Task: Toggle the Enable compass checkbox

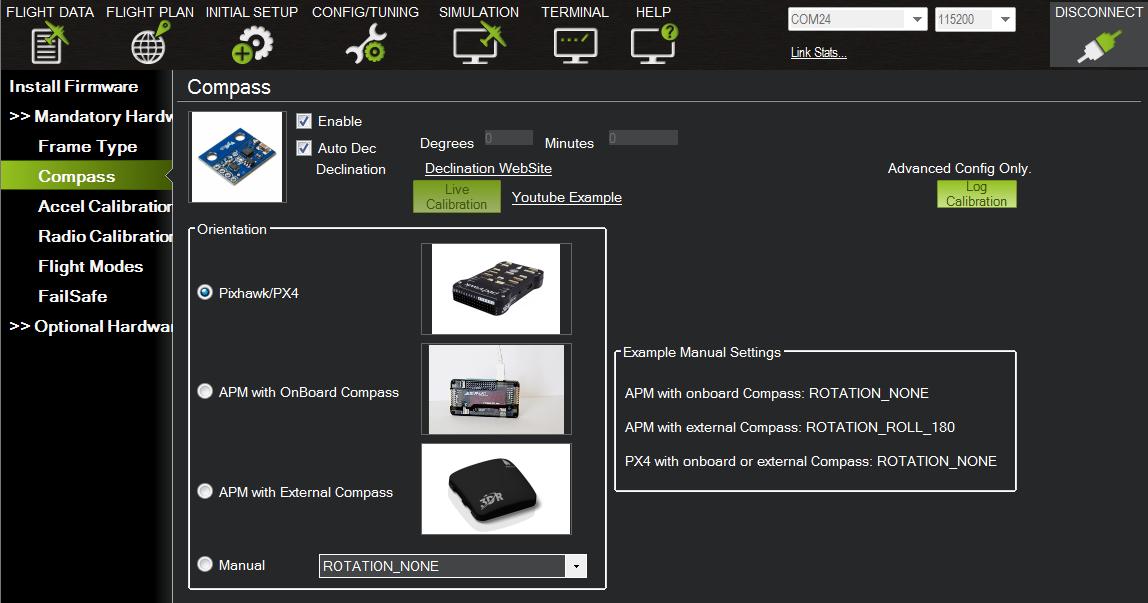Action: click(304, 121)
